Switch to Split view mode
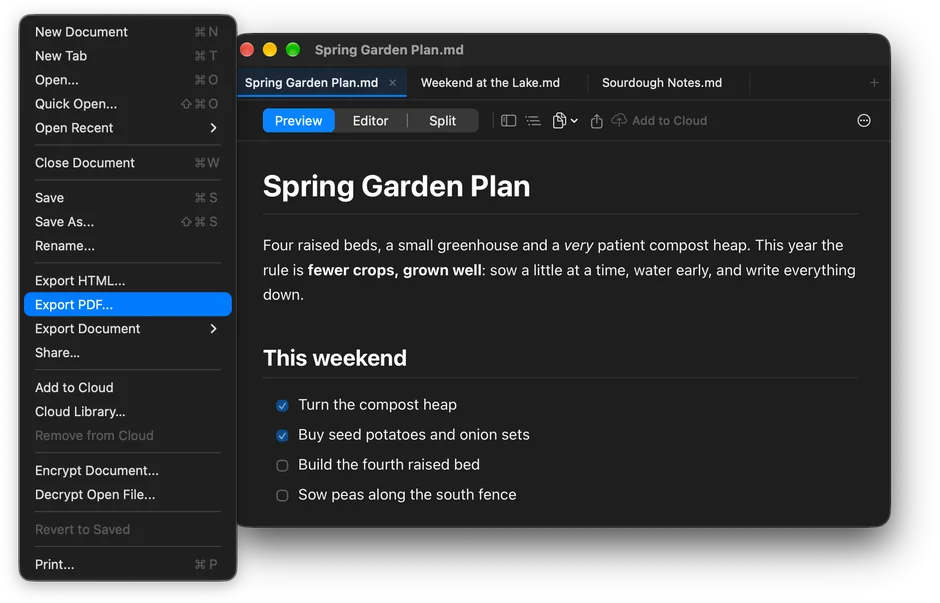Viewport: 940px width, 603px height. [x=442, y=120]
